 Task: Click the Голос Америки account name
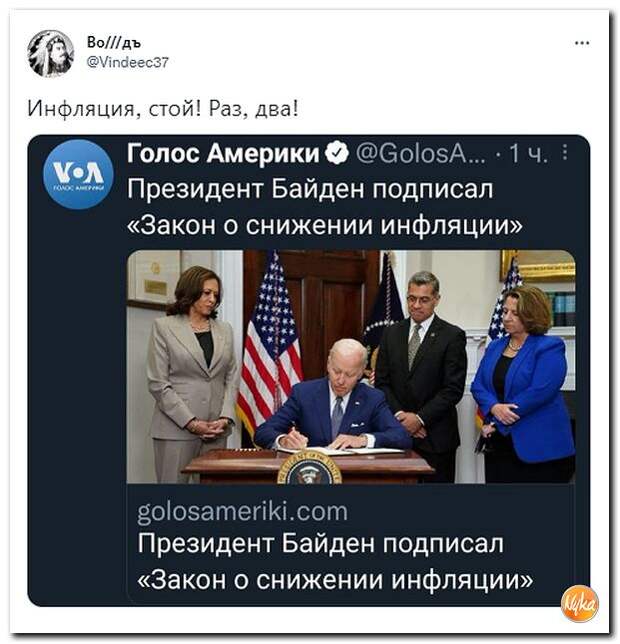[223, 153]
